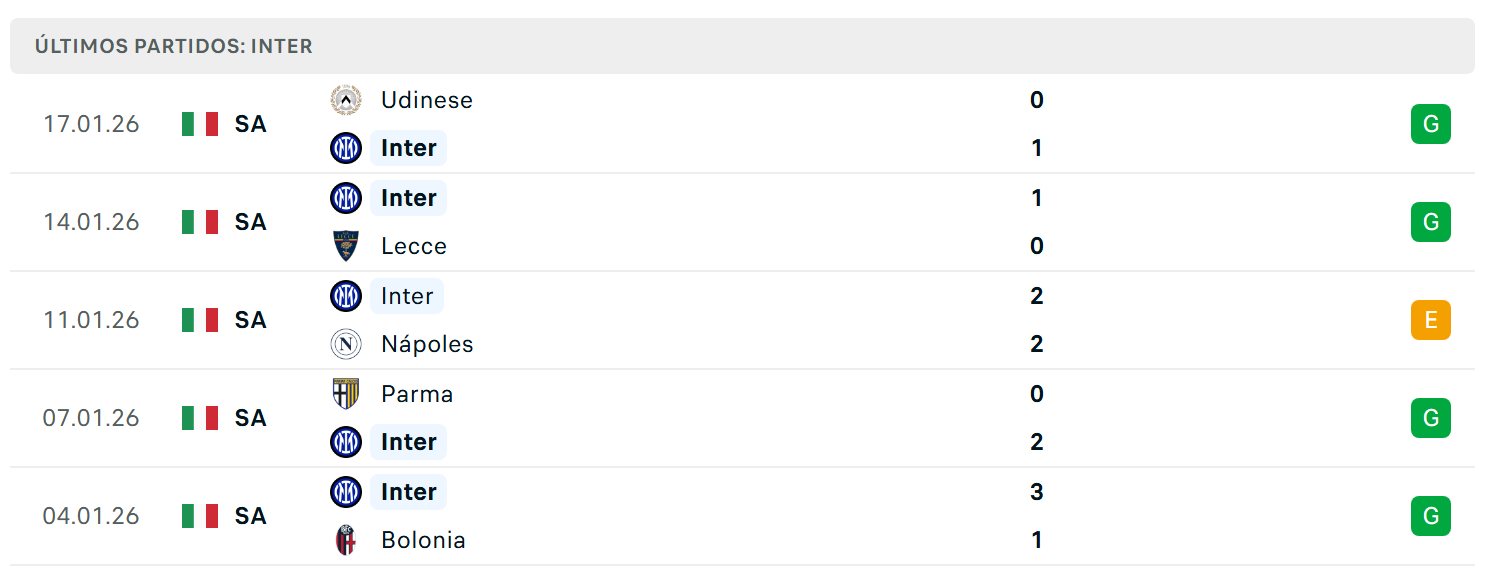Open the win badge for Parma match
Viewport: 1490px width, 581px height.
(x=1431, y=418)
